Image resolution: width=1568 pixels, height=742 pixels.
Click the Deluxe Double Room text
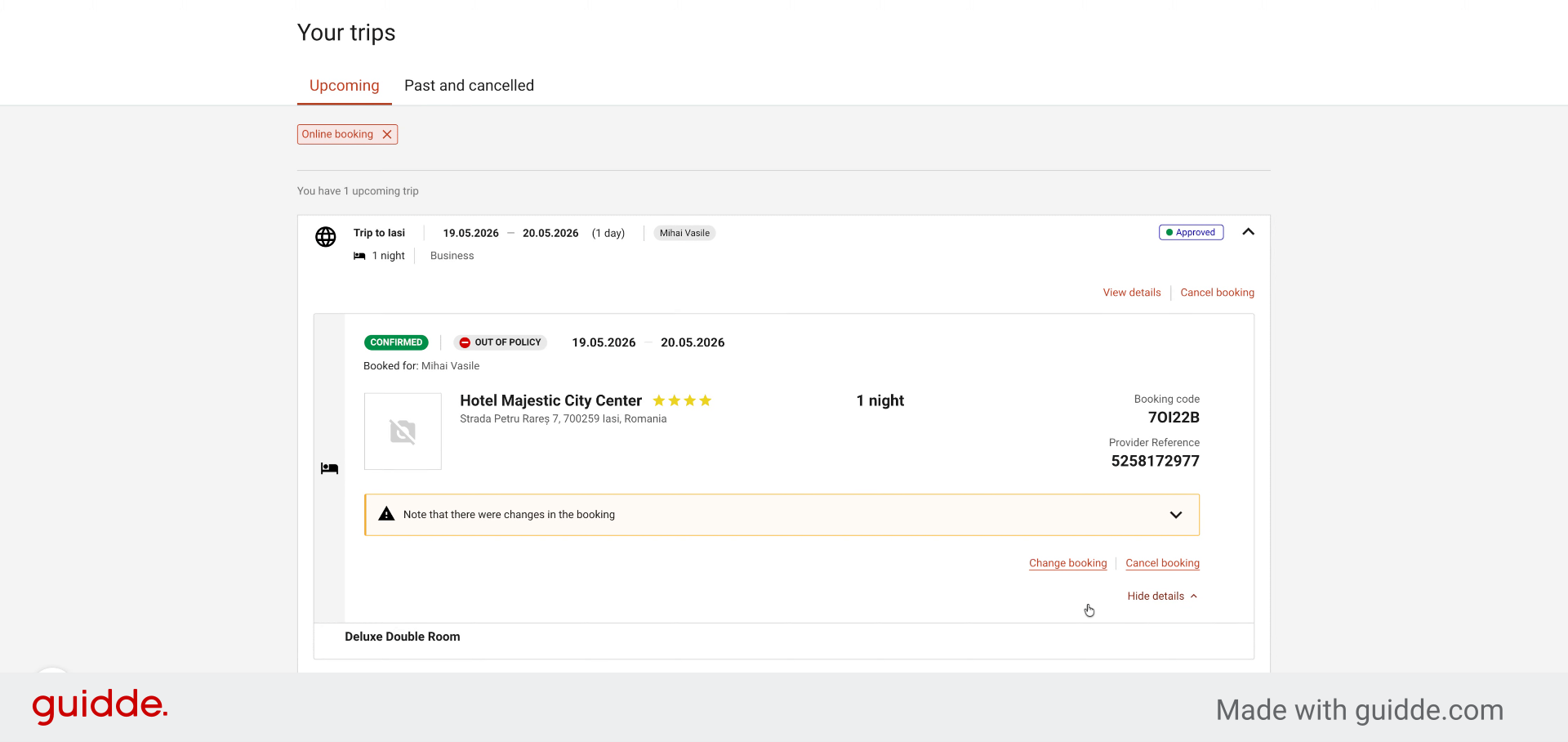(402, 637)
